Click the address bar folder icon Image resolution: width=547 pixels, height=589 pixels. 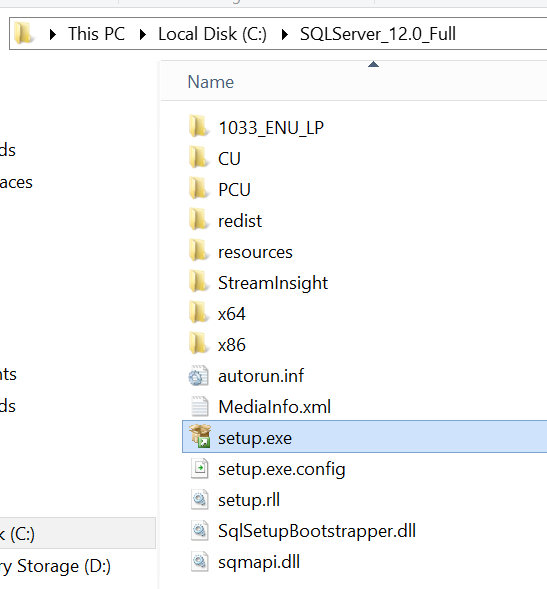[x=23, y=33]
